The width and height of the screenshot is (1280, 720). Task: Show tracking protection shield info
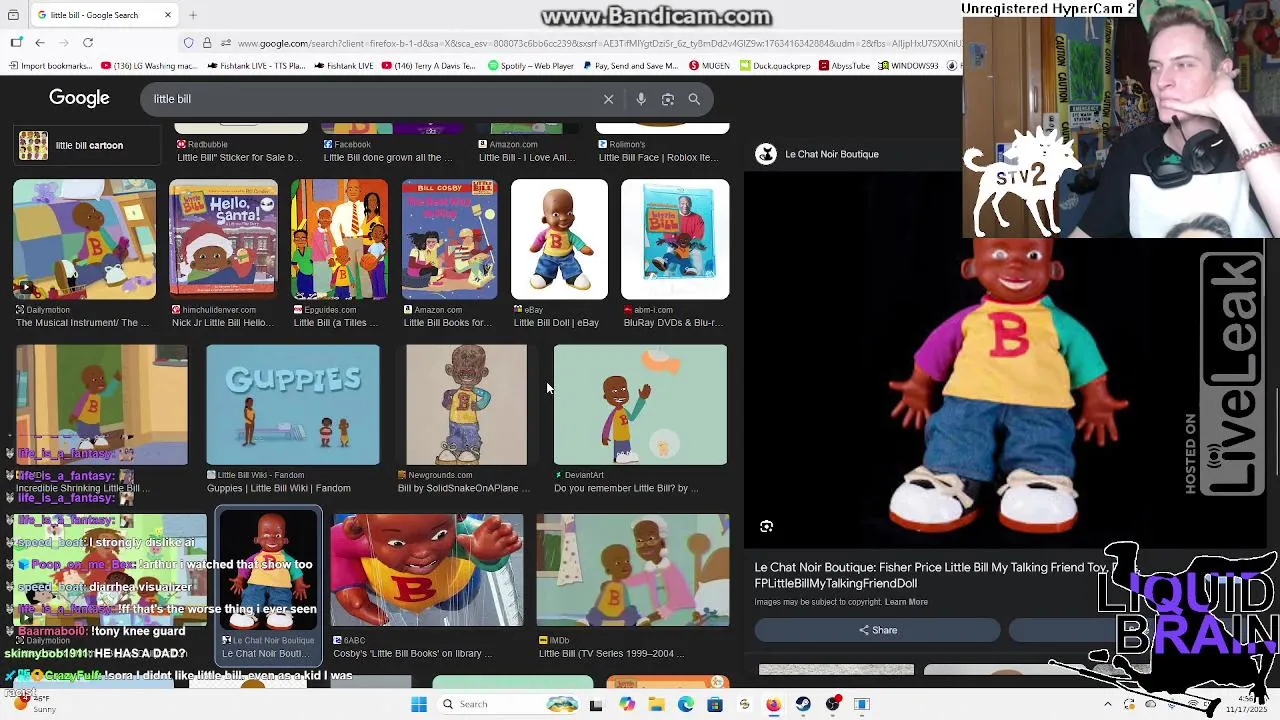[189, 43]
